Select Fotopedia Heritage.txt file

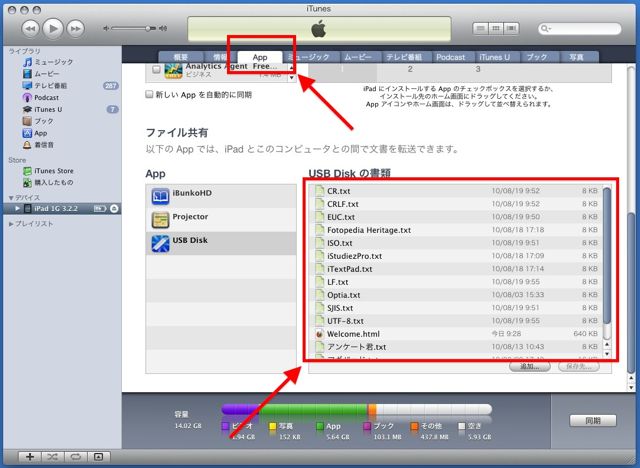click(x=455, y=230)
